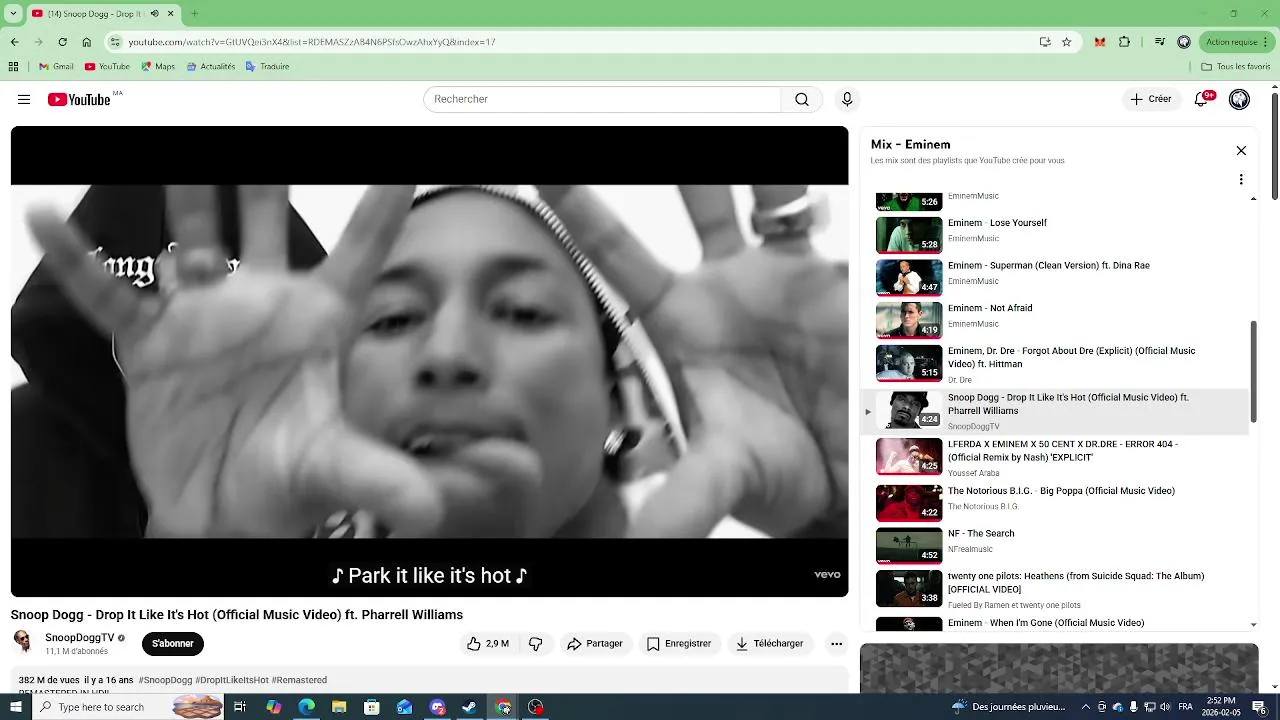This screenshot has width=1280, height=720.
Task: Reload the current page
Action: pos(62,42)
